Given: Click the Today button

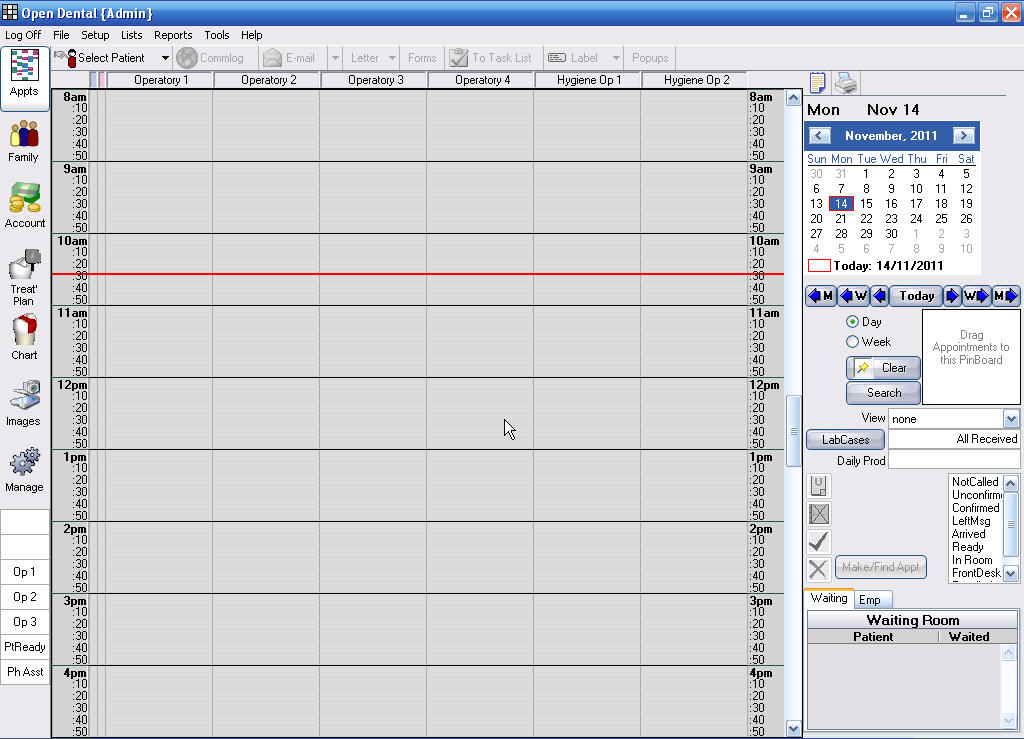Looking at the screenshot, I should pyautogui.click(x=916, y=296).
